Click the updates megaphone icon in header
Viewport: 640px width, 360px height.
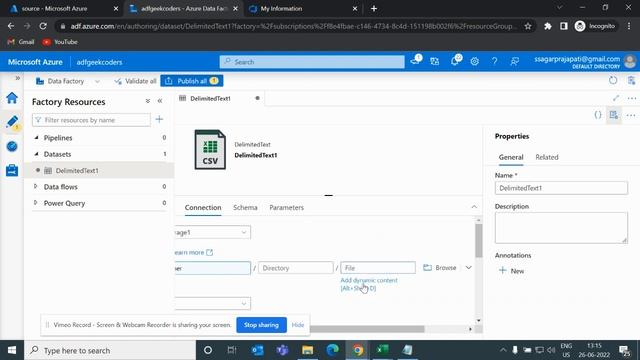[x=416, y=60]
